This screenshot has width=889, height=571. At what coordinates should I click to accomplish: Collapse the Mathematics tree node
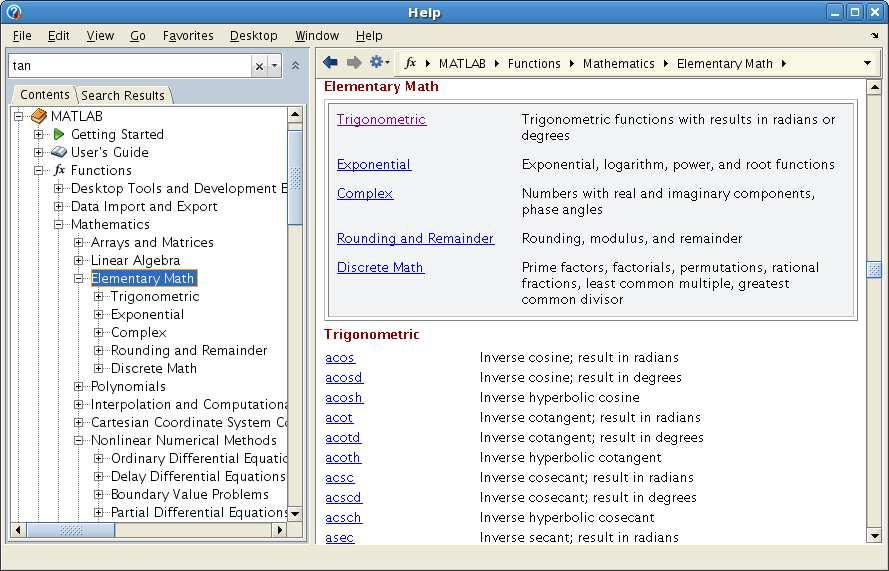pyautogui.click(x=58, y=225)
